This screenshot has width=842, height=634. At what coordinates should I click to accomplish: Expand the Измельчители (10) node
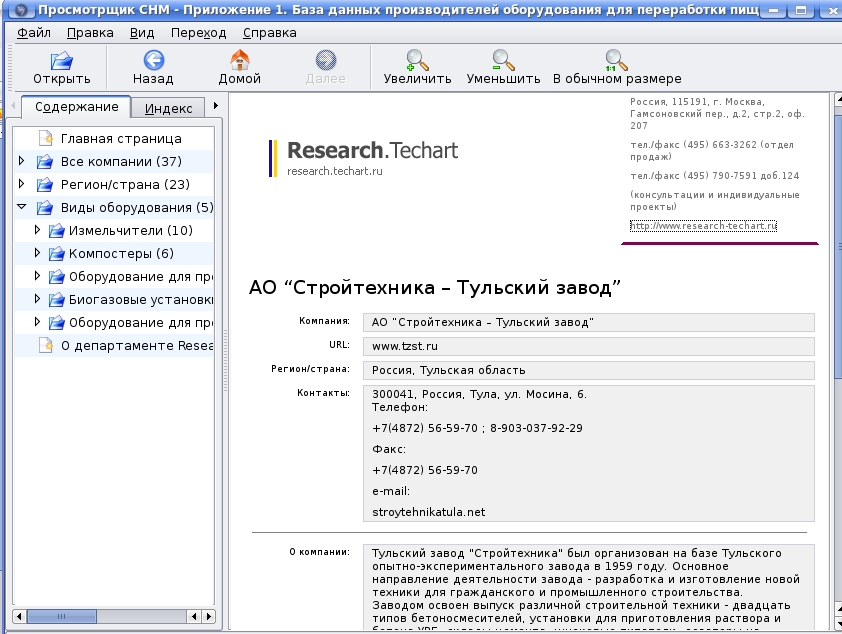37,230
